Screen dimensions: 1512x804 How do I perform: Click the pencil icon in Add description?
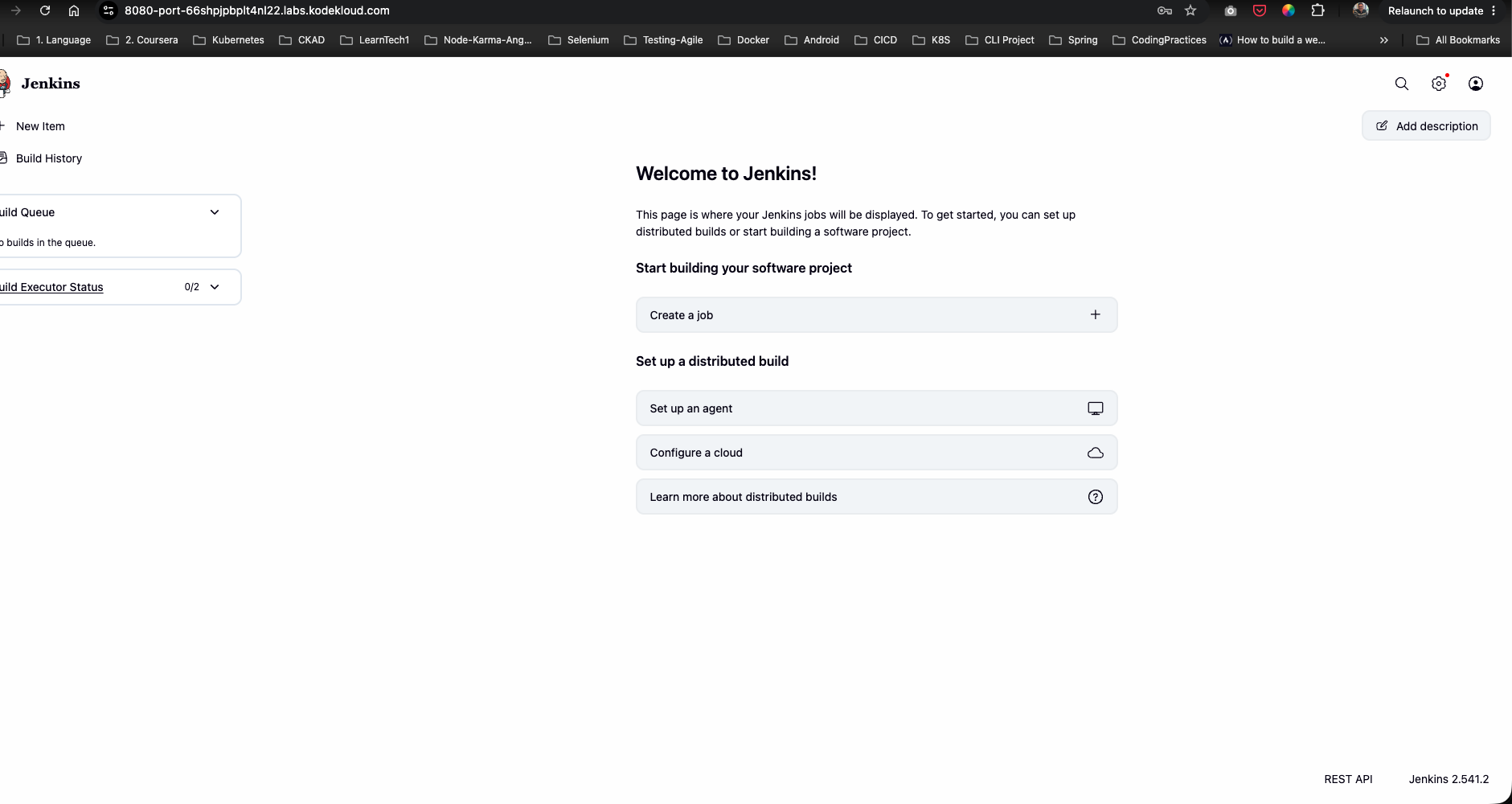pos(1382,125)
